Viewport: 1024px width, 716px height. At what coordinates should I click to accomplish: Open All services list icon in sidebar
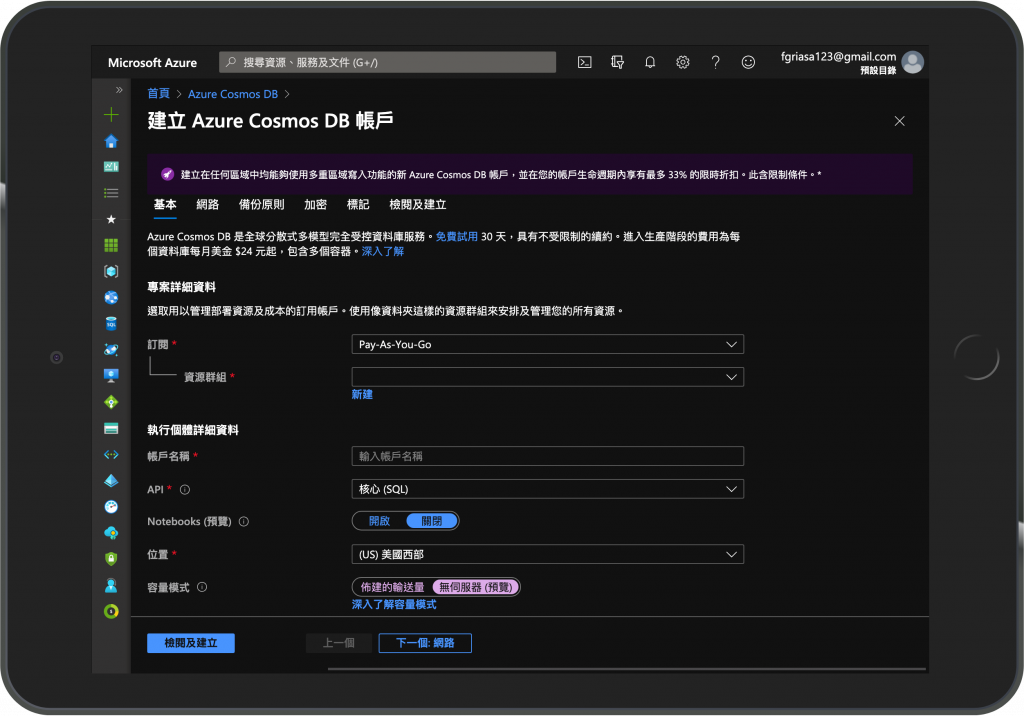tap(111, 193)
